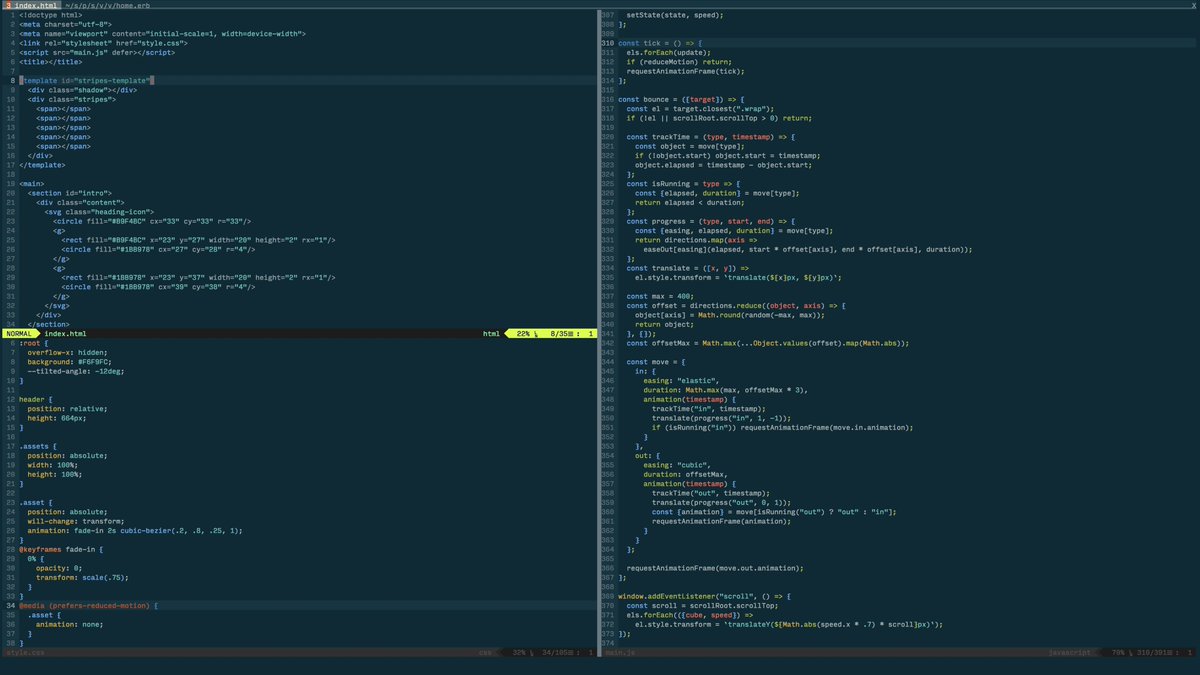Click the 8/35 line counter

560,333
